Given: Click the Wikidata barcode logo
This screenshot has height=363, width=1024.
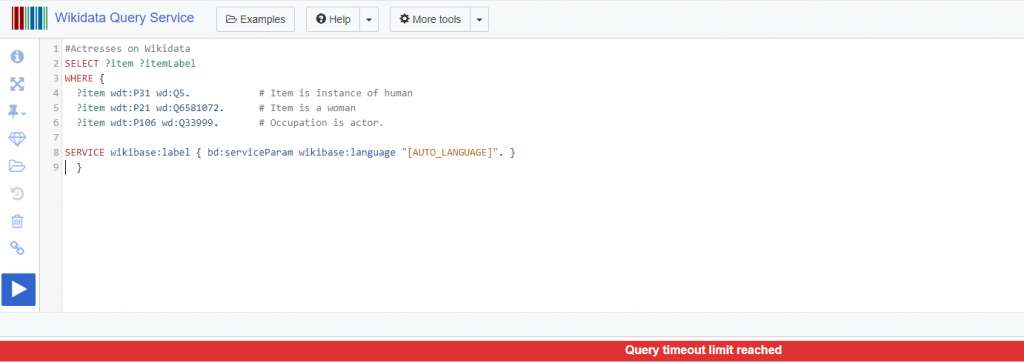Looking at the screenshot, I should coord(29,18).
